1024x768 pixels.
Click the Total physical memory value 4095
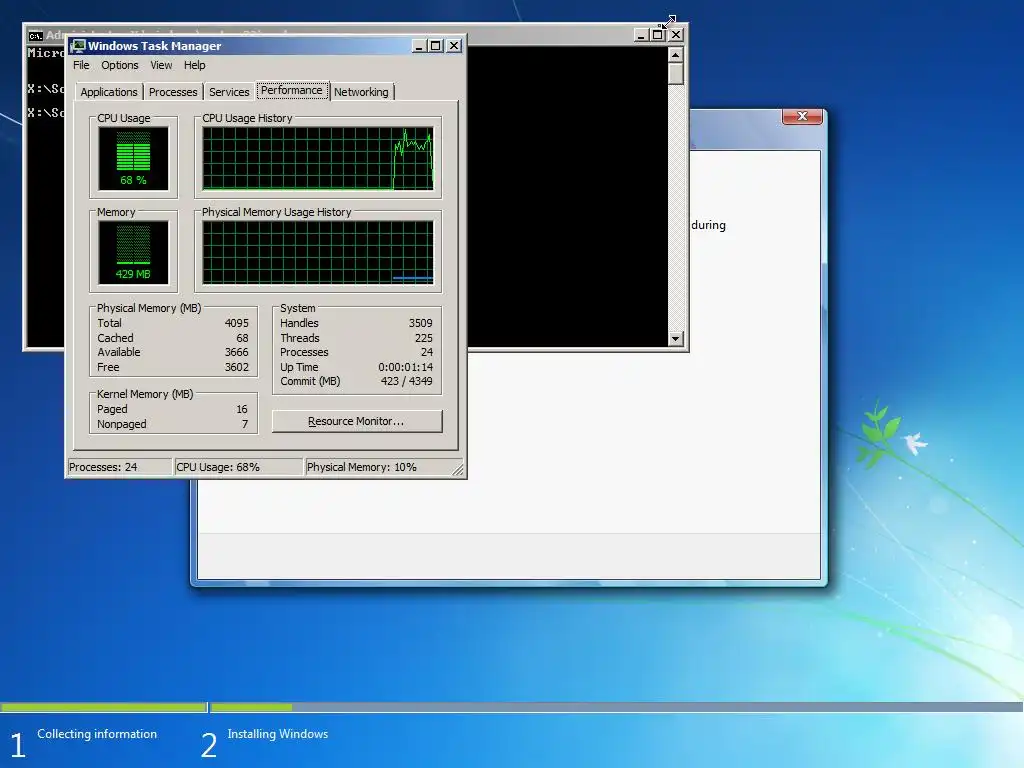click(x=236, y=323)
